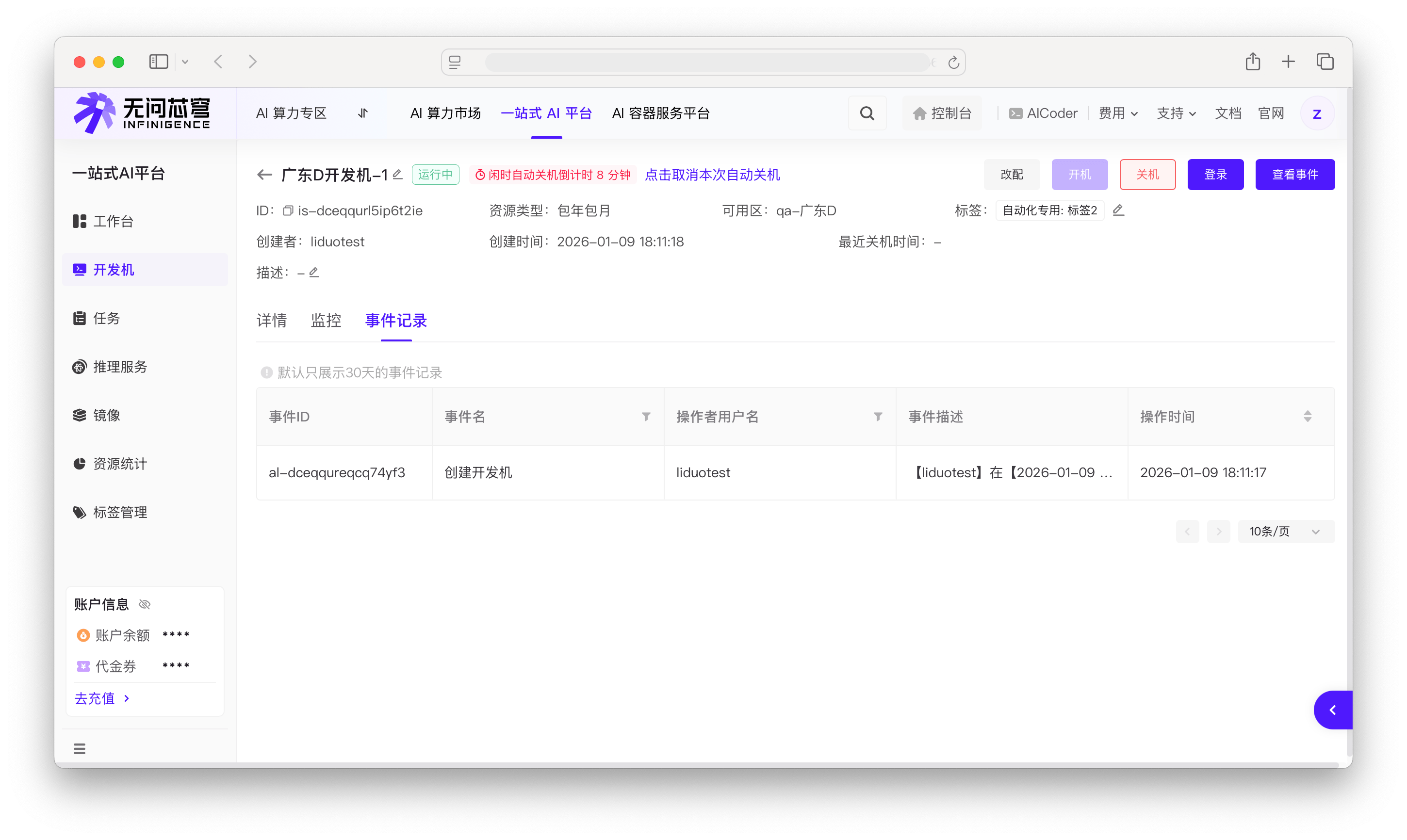Collapse sidebar with hamburger icon
Screen dimensions: 1407x840
pos(79,749)
